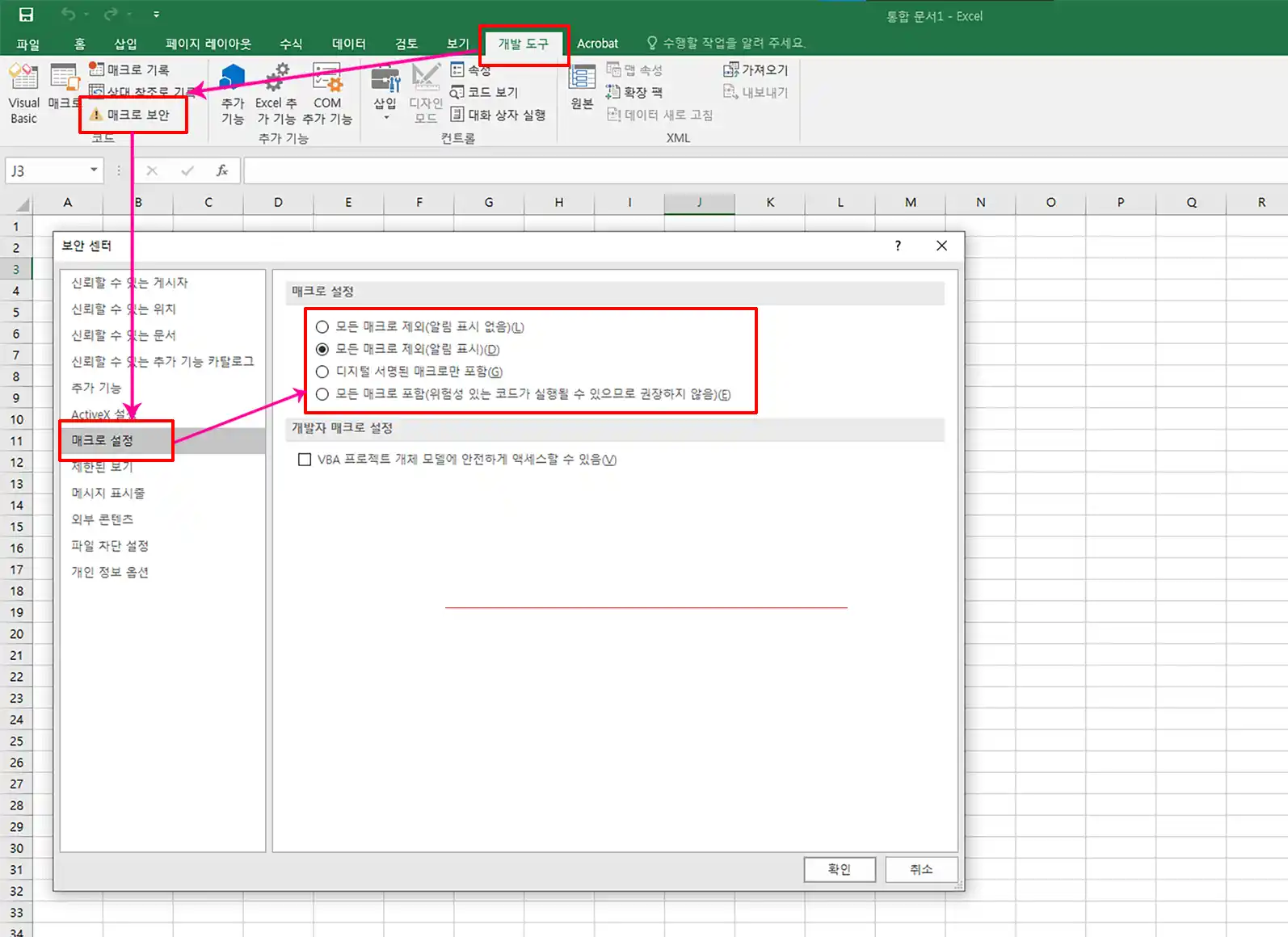Click 데이터 새로 고침 (refresh data)
Viewport: 1288px width, 937px height.
(x=660, y=115)
